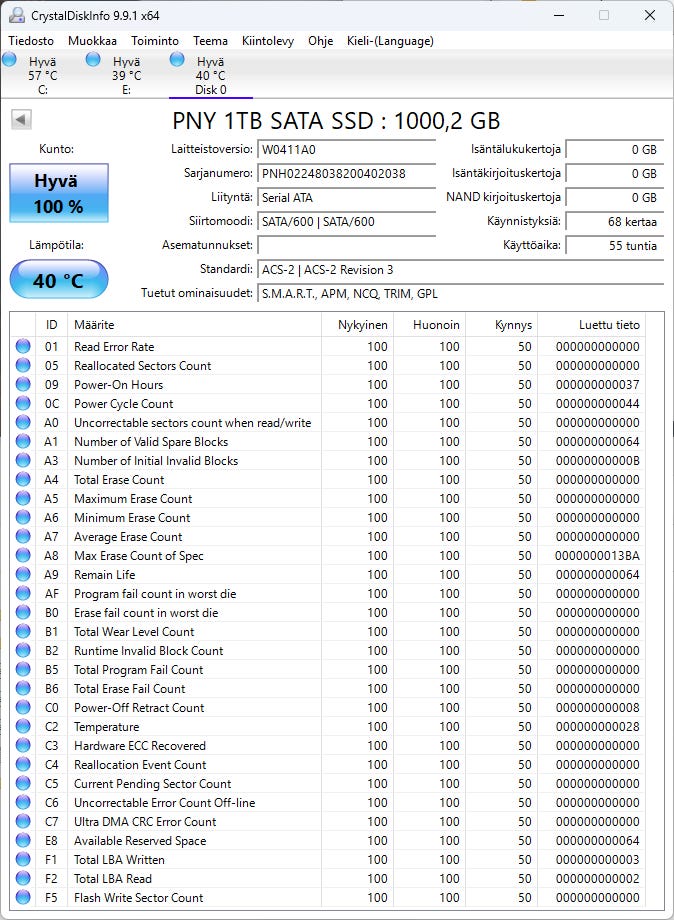Click the Luettu tieto column header
Viewport: 674px width, 920px height.
tap(591, 325)
